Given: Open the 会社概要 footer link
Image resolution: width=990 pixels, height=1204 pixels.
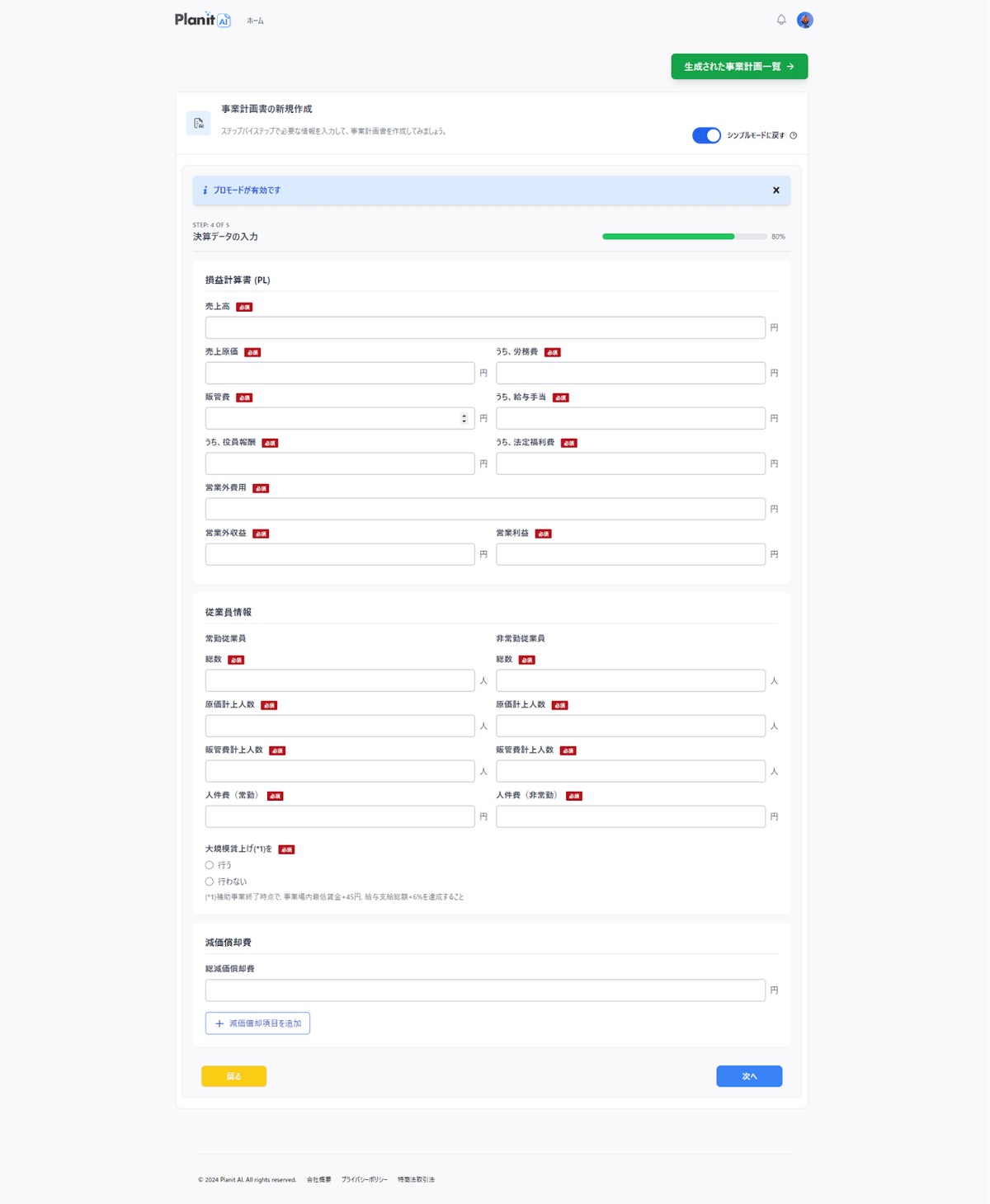Looking at the screenshot, I should click(x=318, y=1180).
